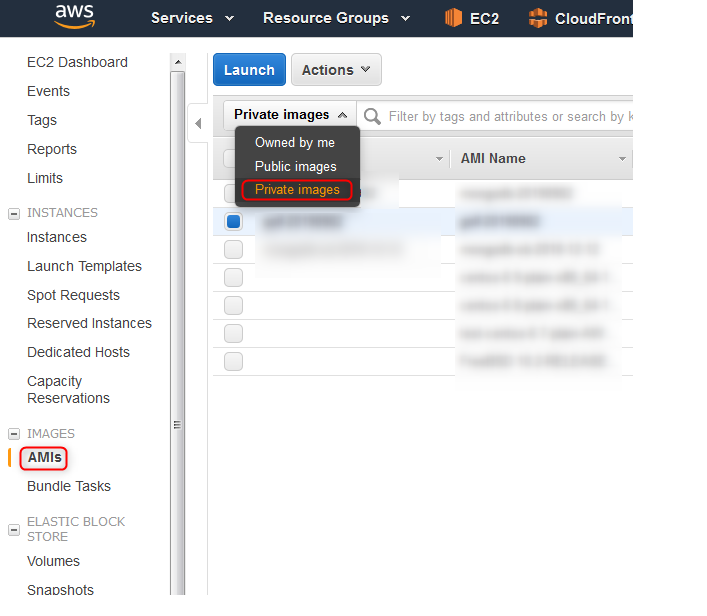Viewport: 707px width, 616px height.
Task: Open the Actions dropdown
Action: click(x=336, y=70)
